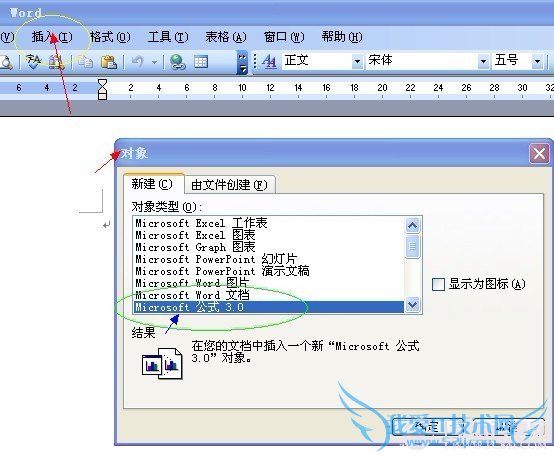
Task: Click the Insert Table grid icon
Action: [x=201, y=62]
